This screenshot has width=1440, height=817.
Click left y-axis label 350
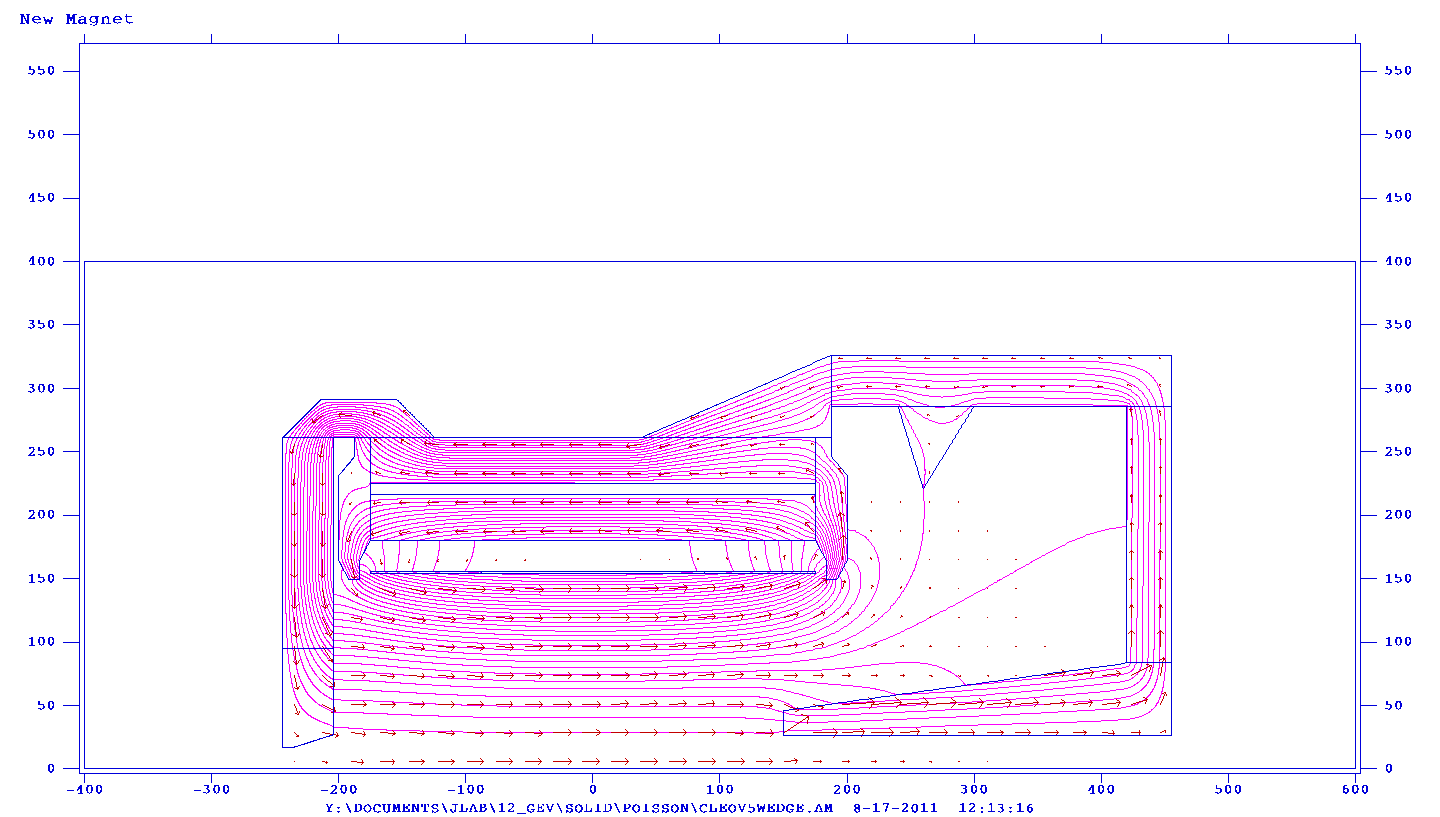click(41, 325)
